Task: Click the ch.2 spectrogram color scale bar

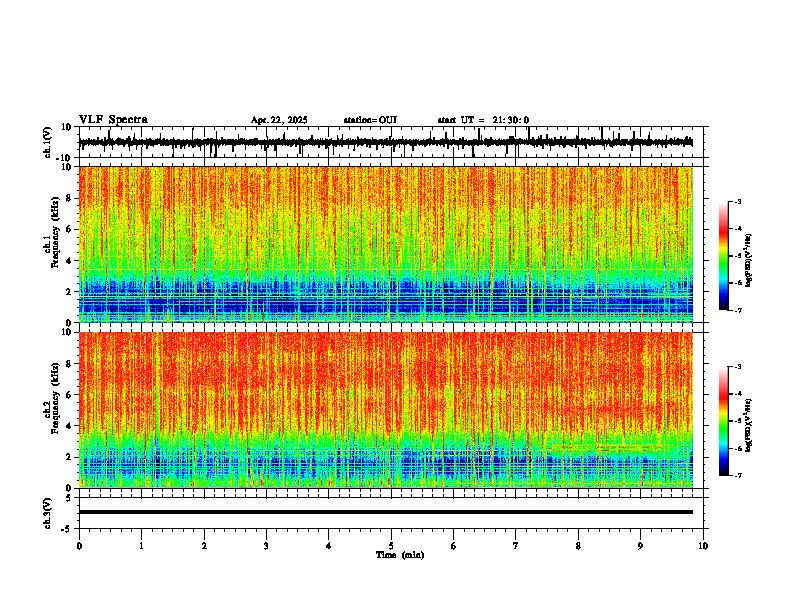Action: (724, 421)
